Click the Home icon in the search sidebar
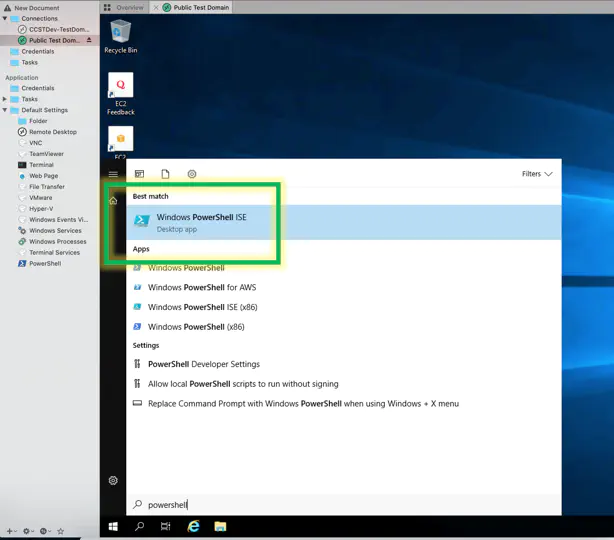Viewport: 614px width, 540px height. point(113,201)
